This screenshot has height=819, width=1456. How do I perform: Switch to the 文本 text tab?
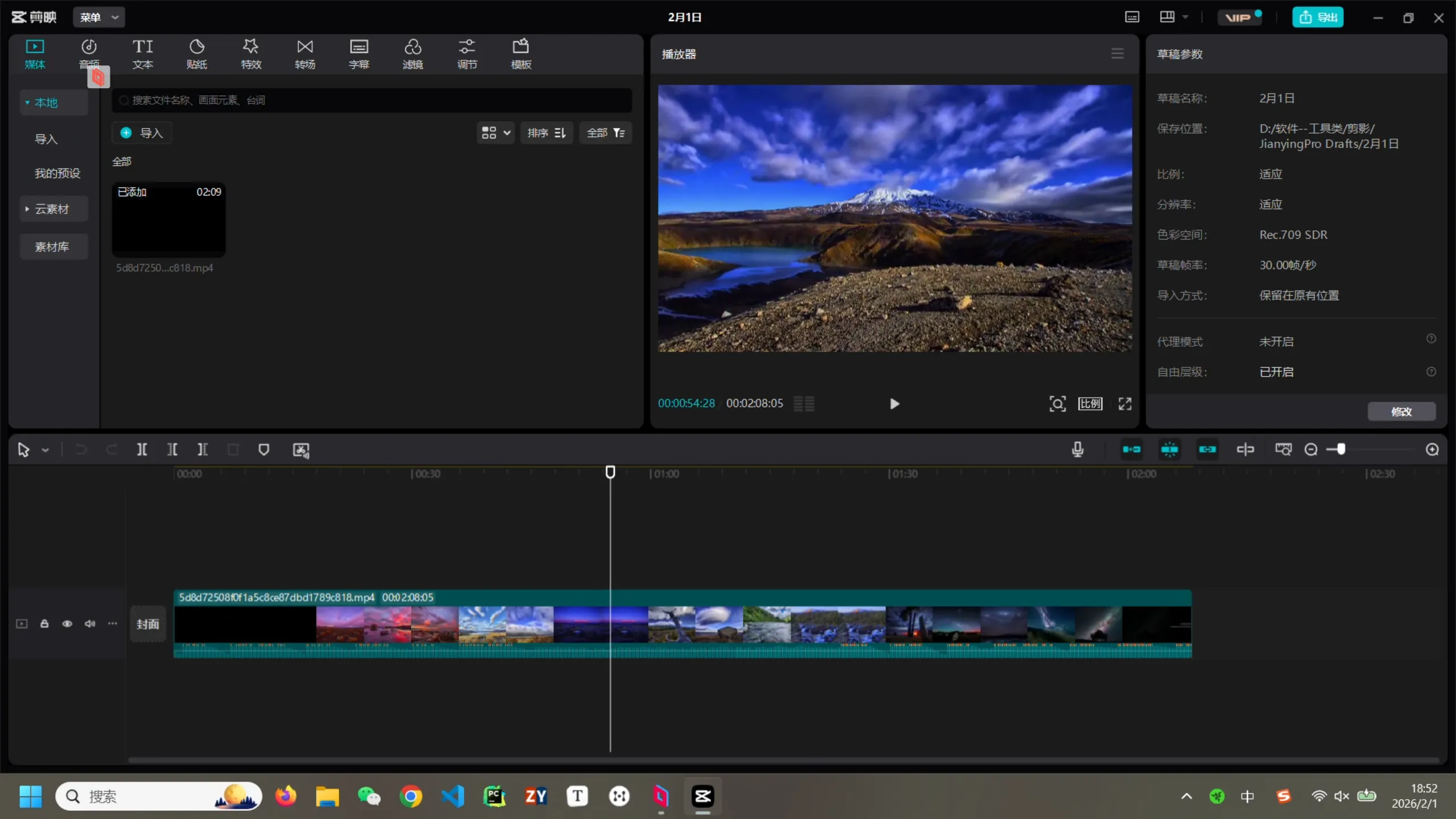[143, 54]
